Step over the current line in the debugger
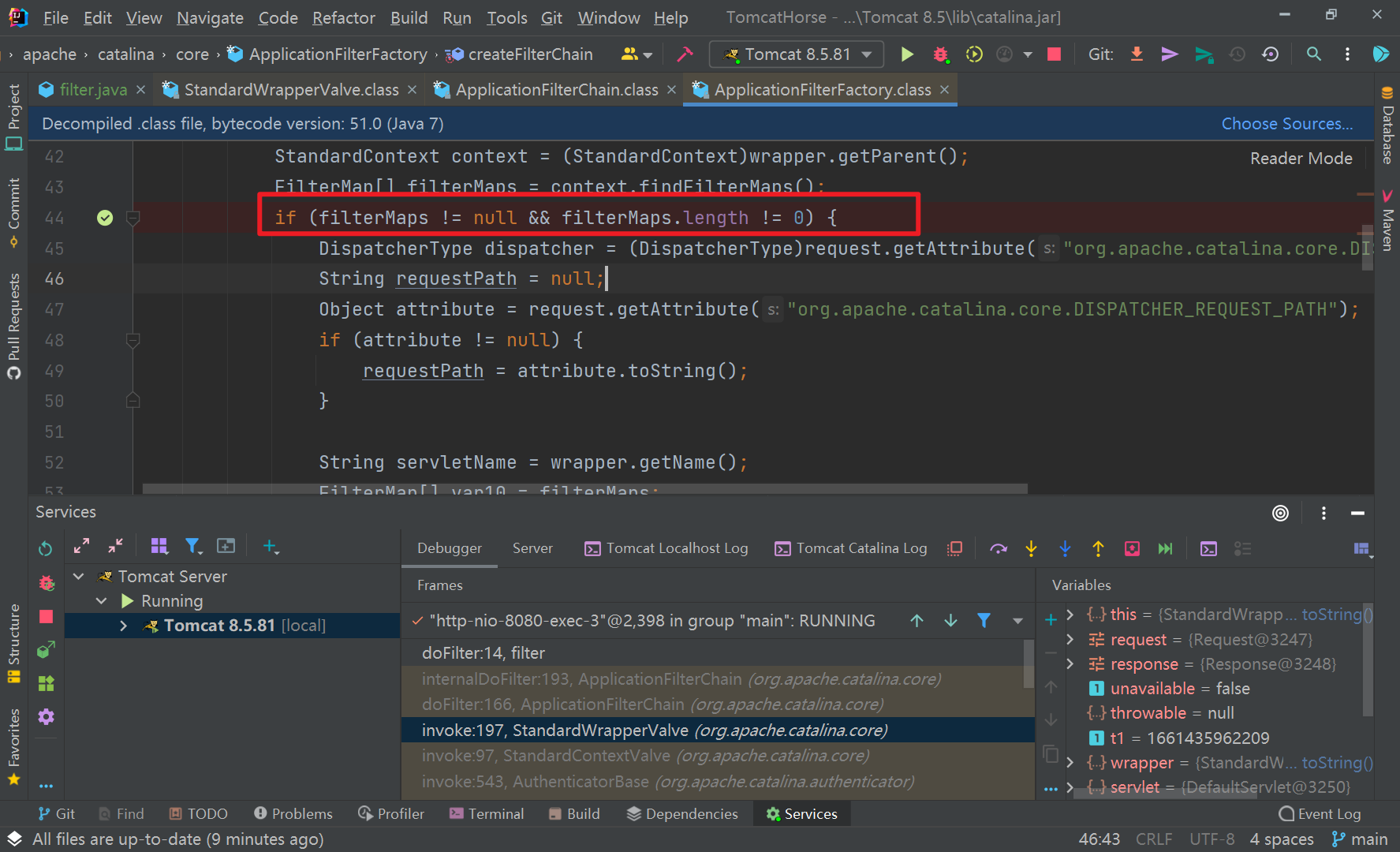The image size is (1400, 852). [x=998, y=548]
